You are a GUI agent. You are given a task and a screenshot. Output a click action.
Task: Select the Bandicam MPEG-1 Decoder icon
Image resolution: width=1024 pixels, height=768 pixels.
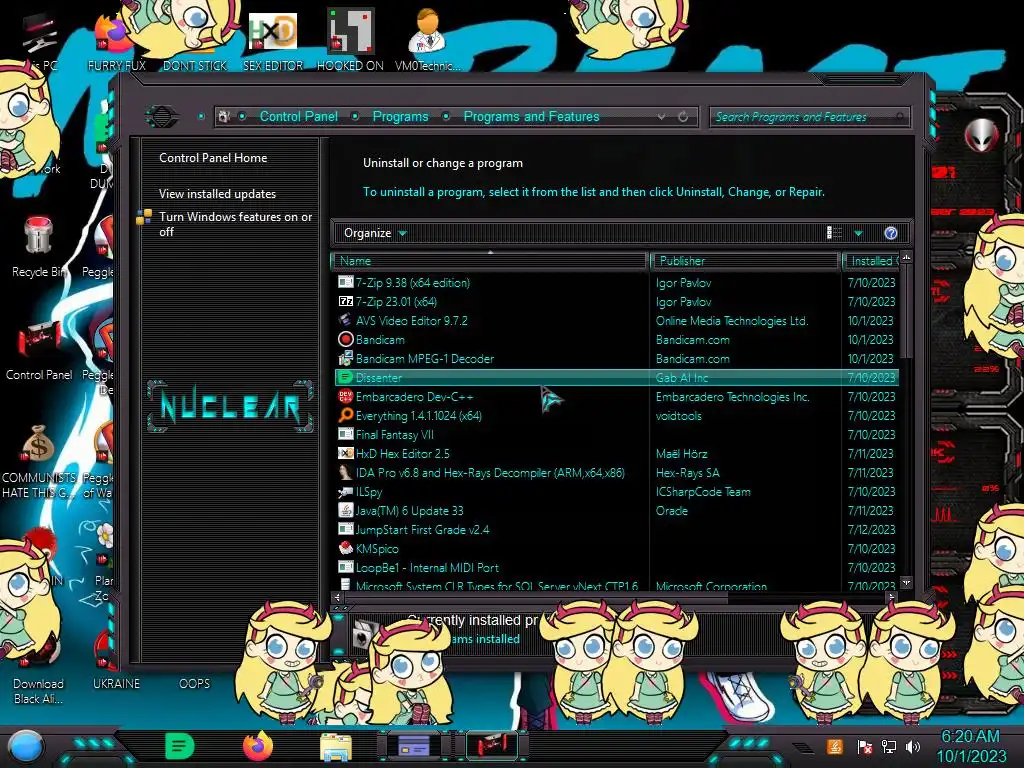345,358
